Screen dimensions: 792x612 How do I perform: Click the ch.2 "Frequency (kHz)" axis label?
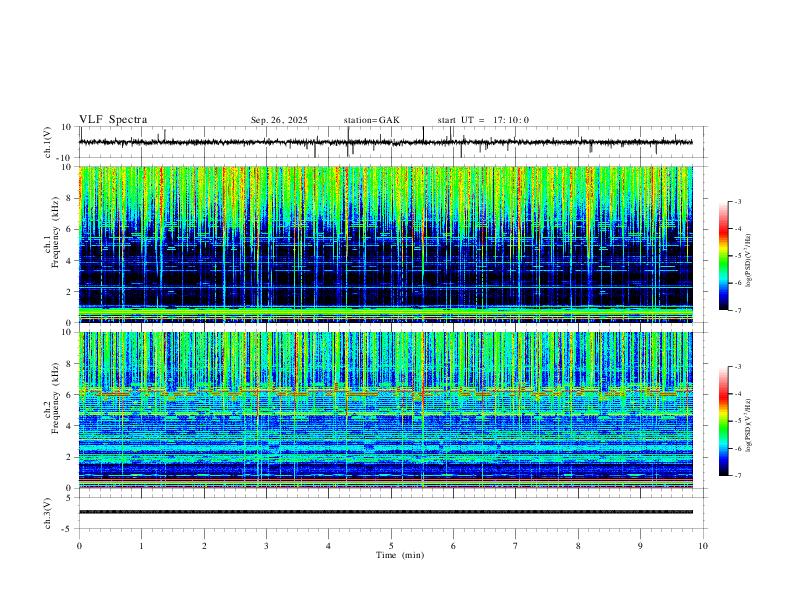(55, 398)
